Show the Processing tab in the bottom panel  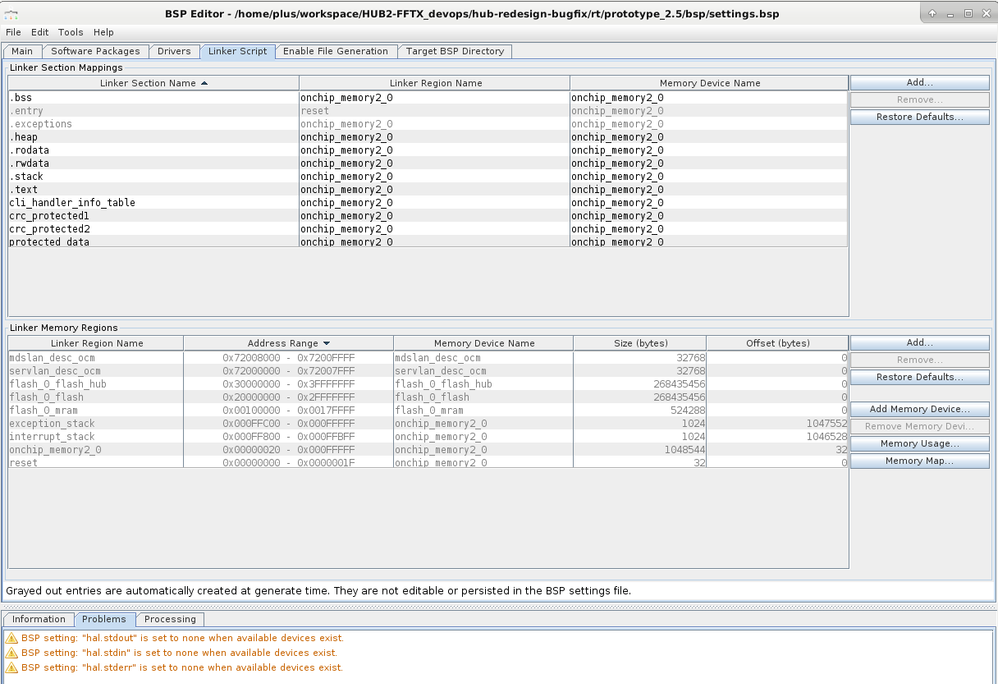(169, 619)
